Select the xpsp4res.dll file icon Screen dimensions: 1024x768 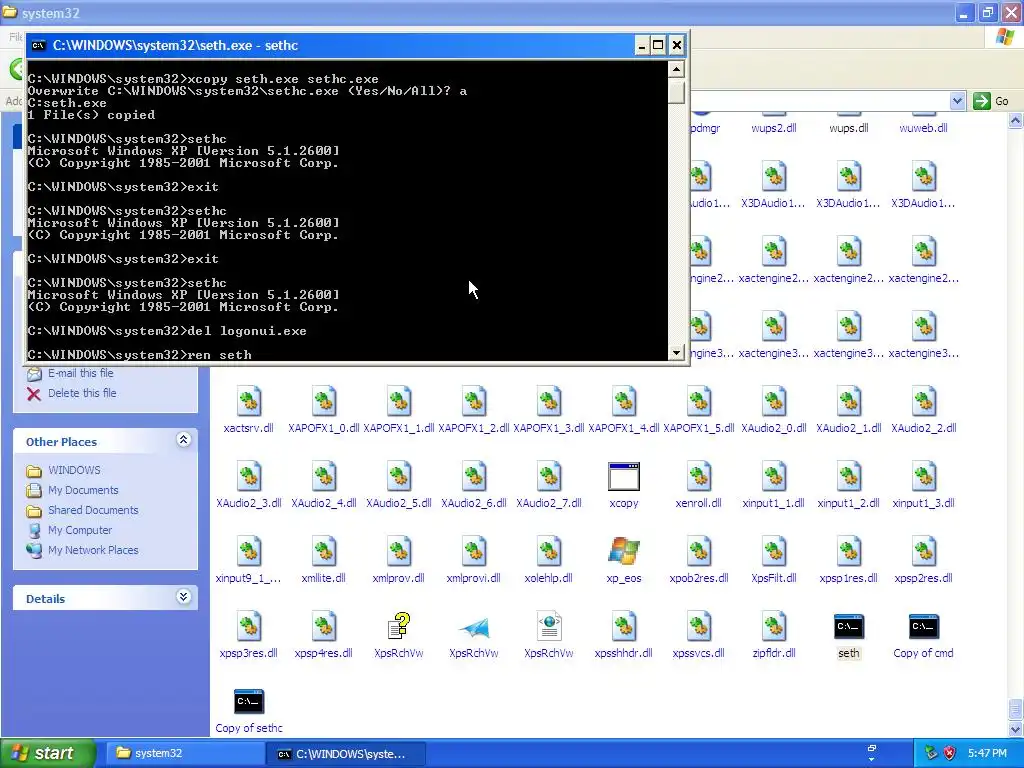(x=324, y=626)
